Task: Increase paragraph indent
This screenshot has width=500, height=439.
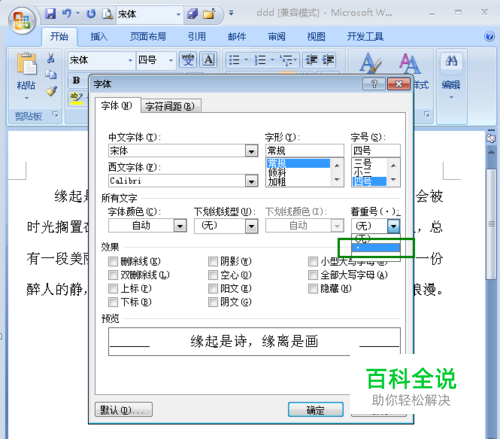Action: click(x=328, y=60)
